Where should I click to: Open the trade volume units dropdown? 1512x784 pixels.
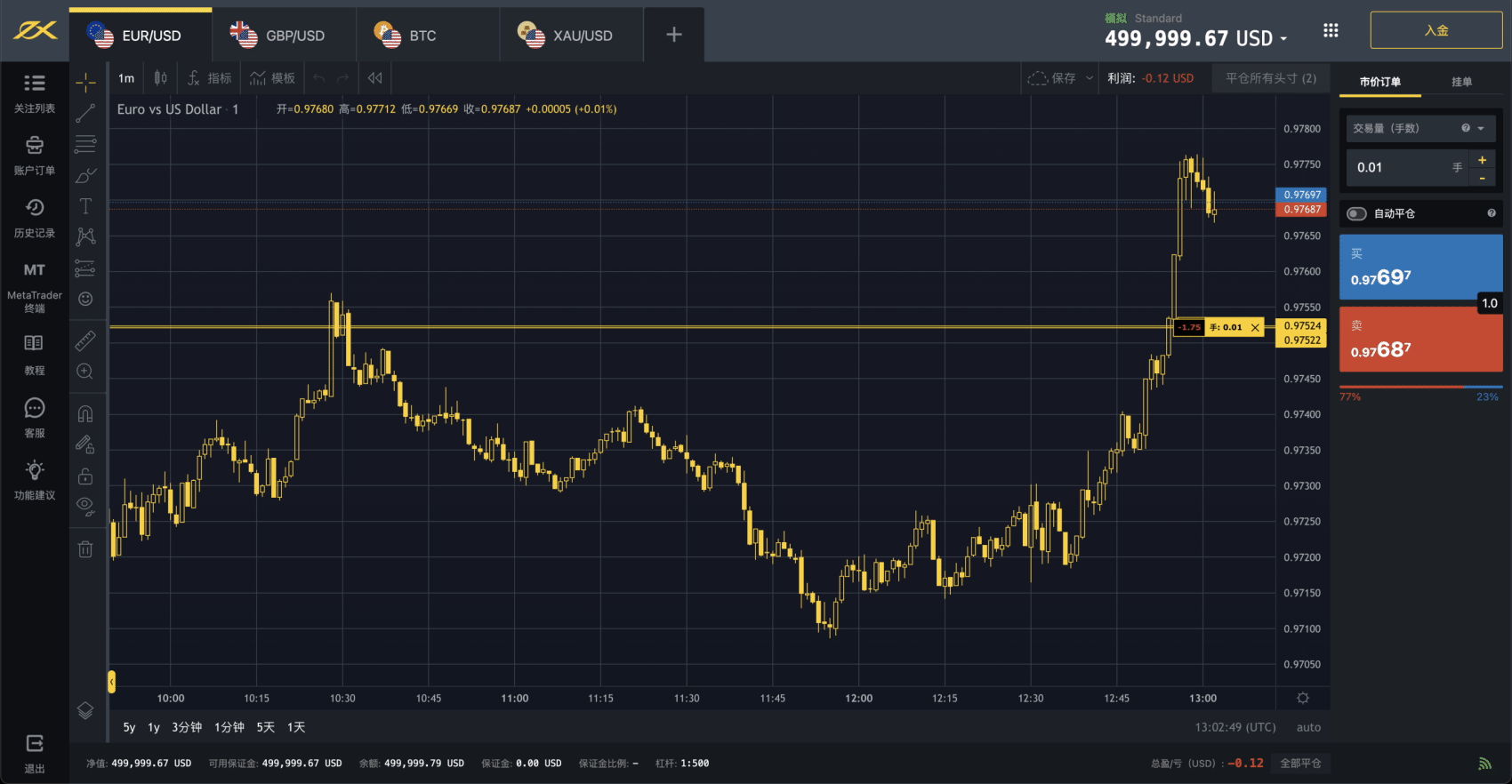(x=1481, y=129)
